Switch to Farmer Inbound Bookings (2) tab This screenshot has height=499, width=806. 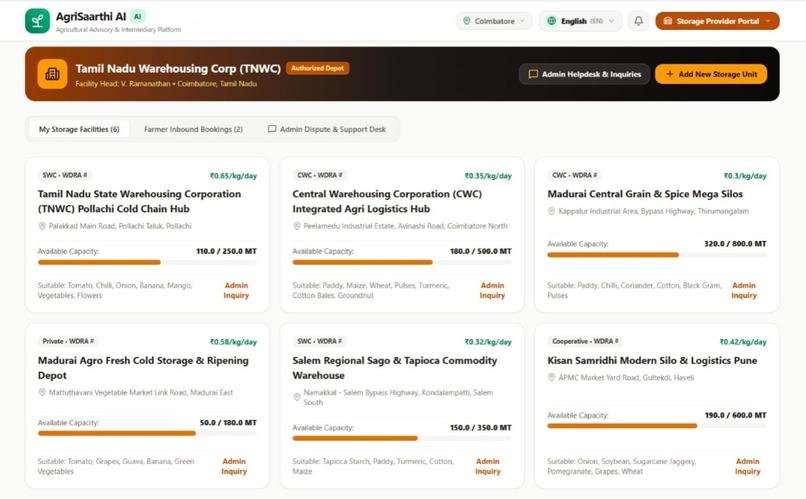[x=193, y=129]
